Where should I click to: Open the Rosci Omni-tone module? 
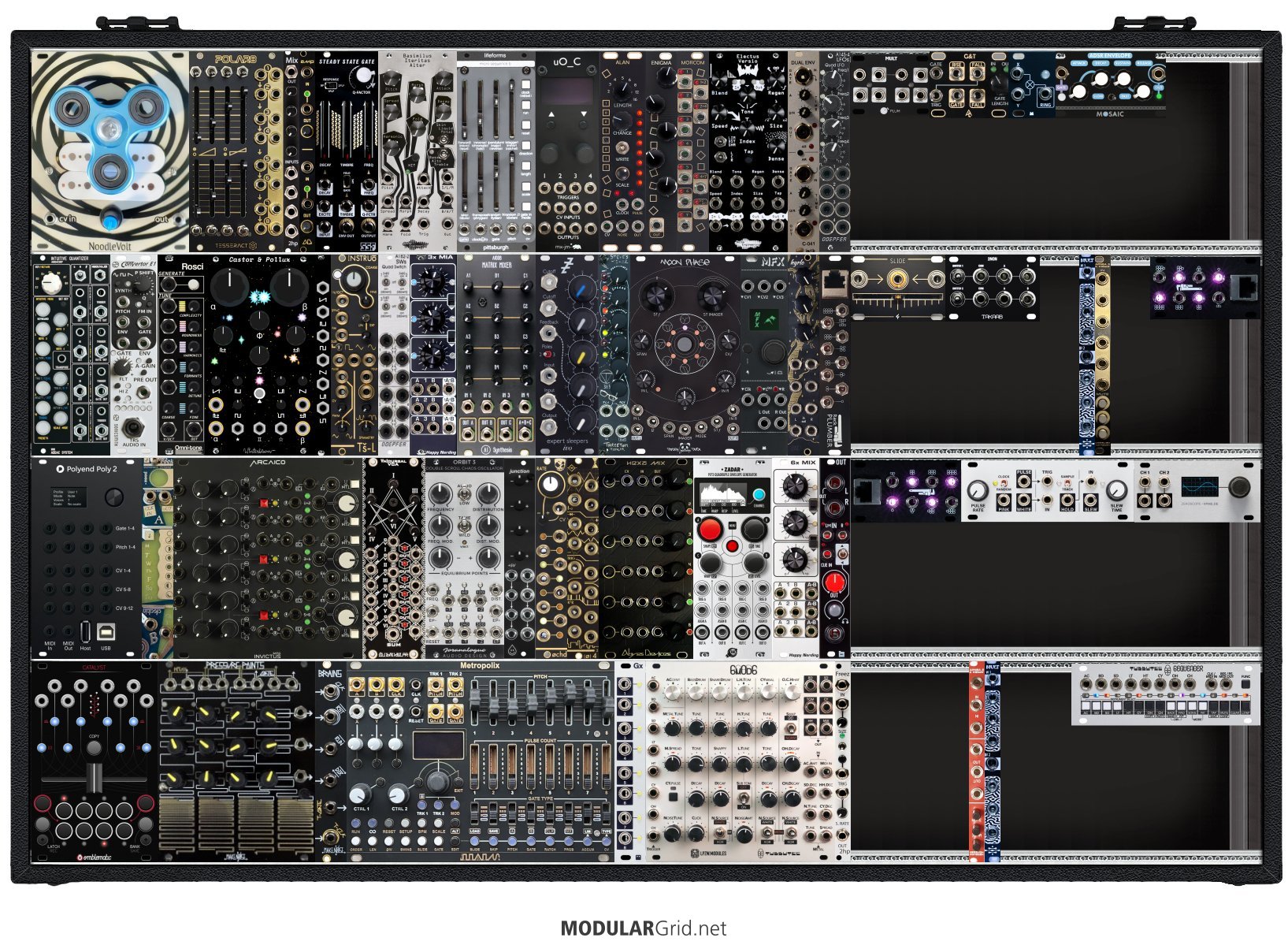[181, 353]
